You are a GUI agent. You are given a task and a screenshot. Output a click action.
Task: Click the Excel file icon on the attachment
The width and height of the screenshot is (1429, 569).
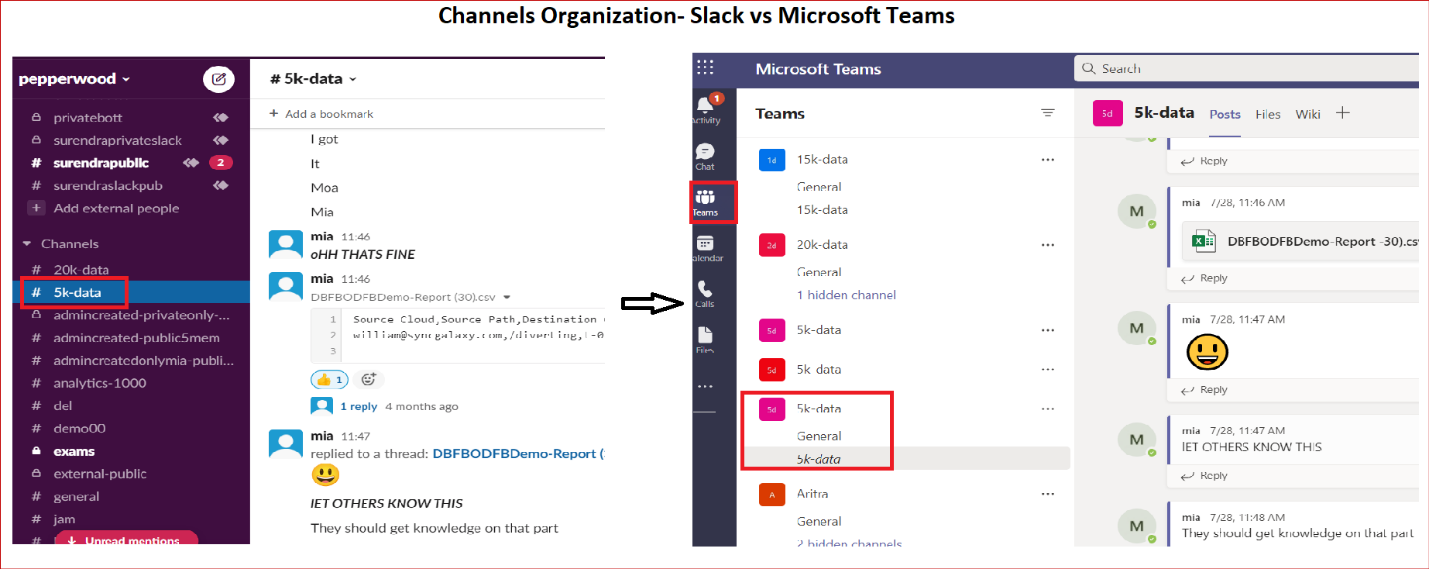point(1203,241)
